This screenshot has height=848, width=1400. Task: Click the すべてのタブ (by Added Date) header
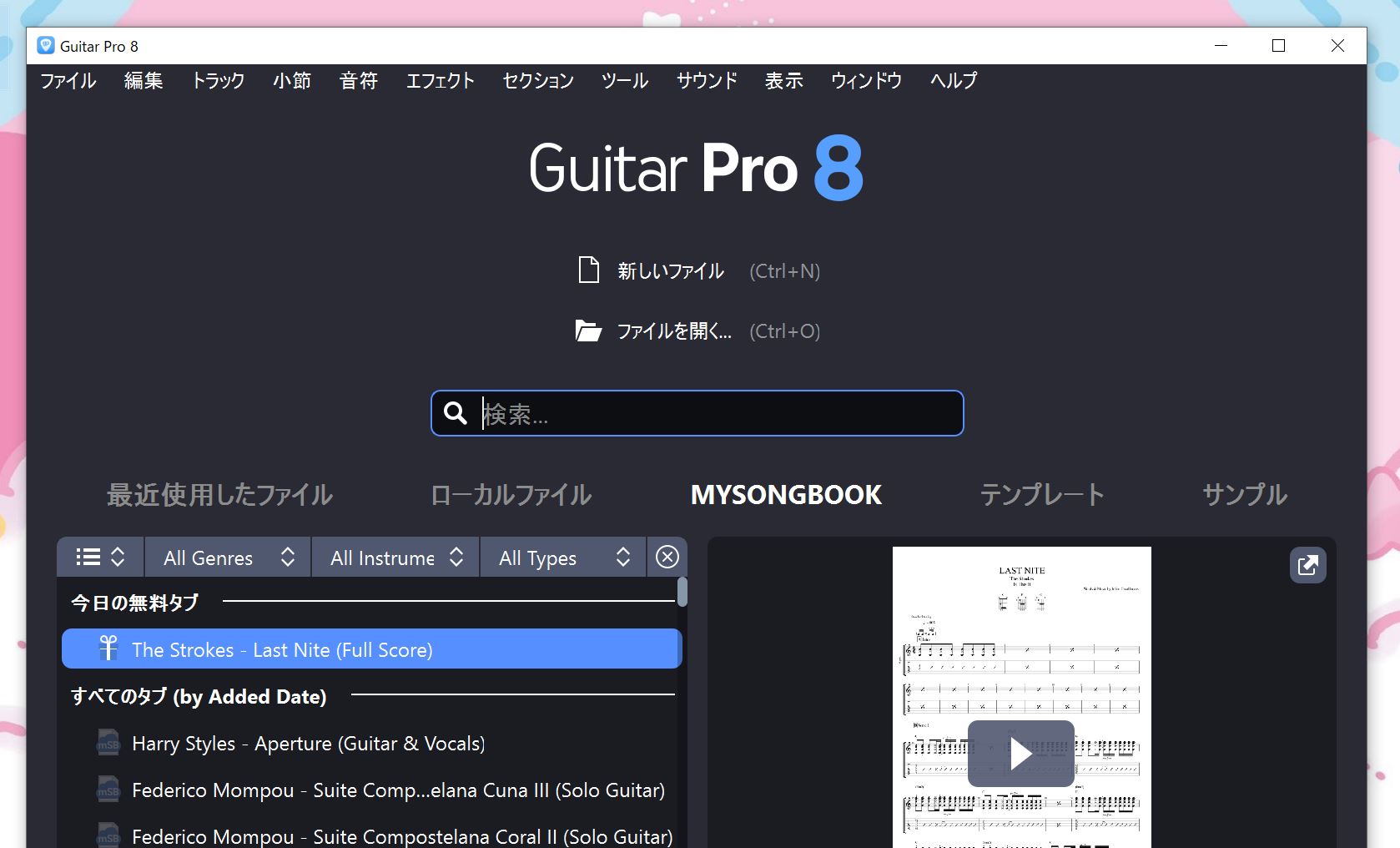199,696
